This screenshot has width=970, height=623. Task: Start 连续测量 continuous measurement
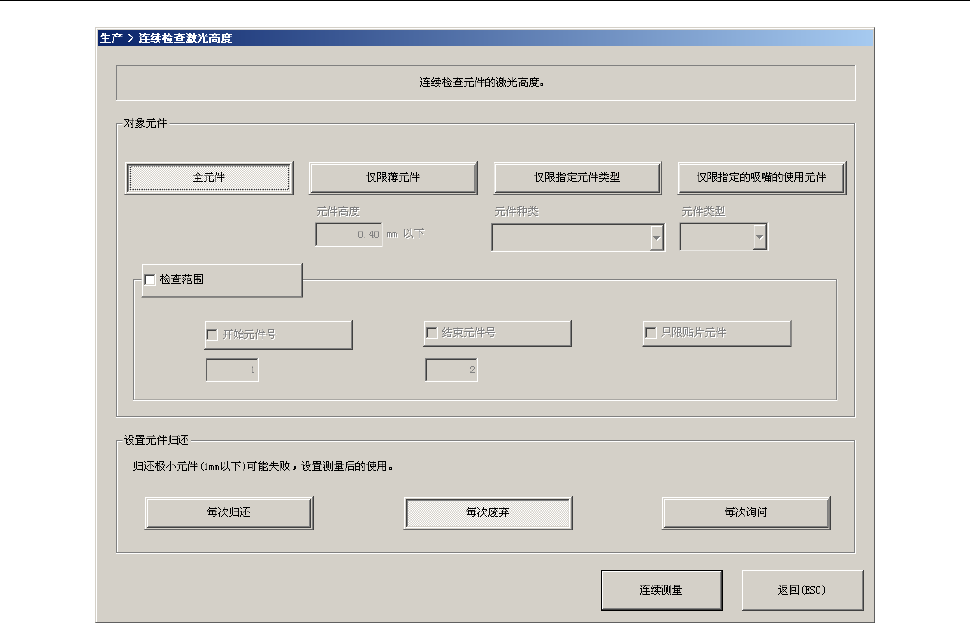(661, 590)
